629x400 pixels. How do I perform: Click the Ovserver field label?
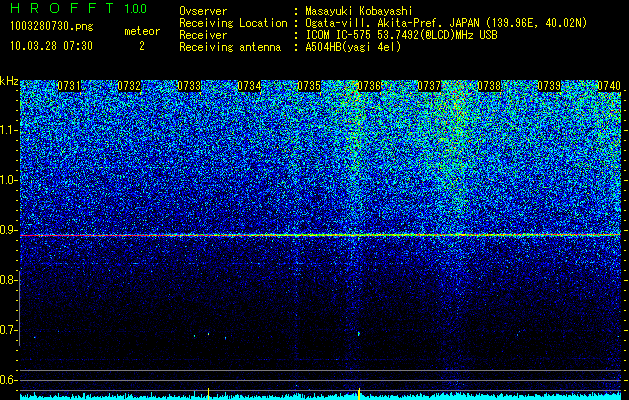203,12
